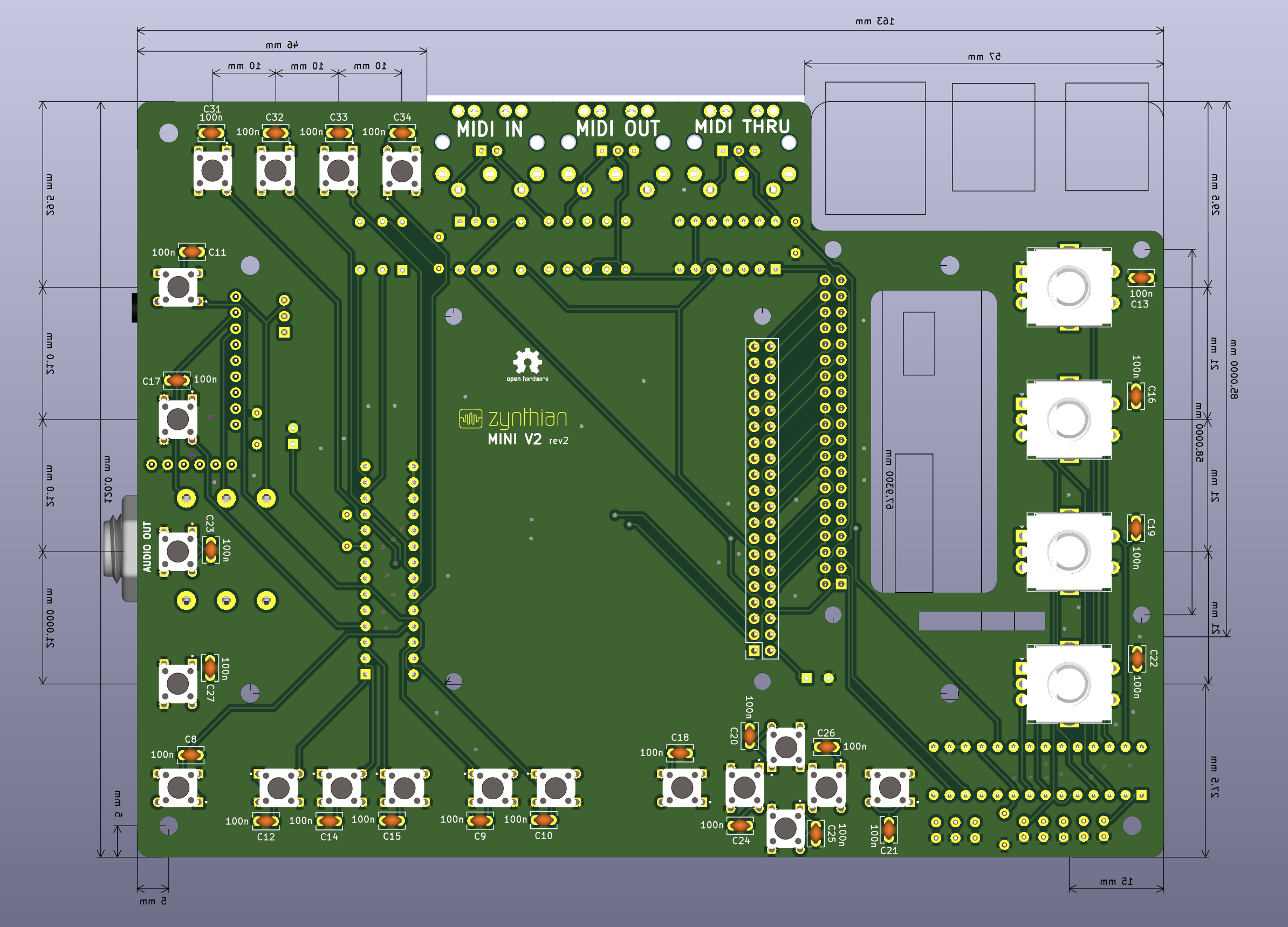Click the push button next to capacitor C27

[178, 683]
